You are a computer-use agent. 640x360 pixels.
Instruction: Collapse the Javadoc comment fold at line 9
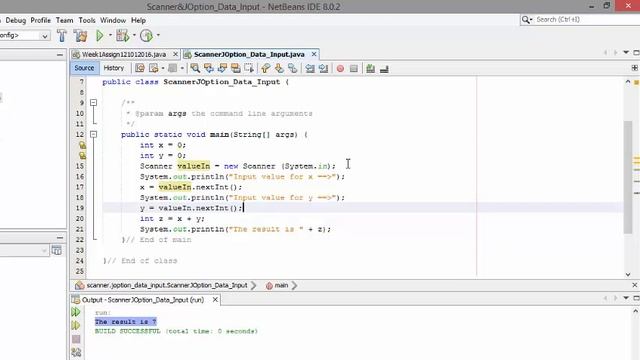click(x=93, y=102)
